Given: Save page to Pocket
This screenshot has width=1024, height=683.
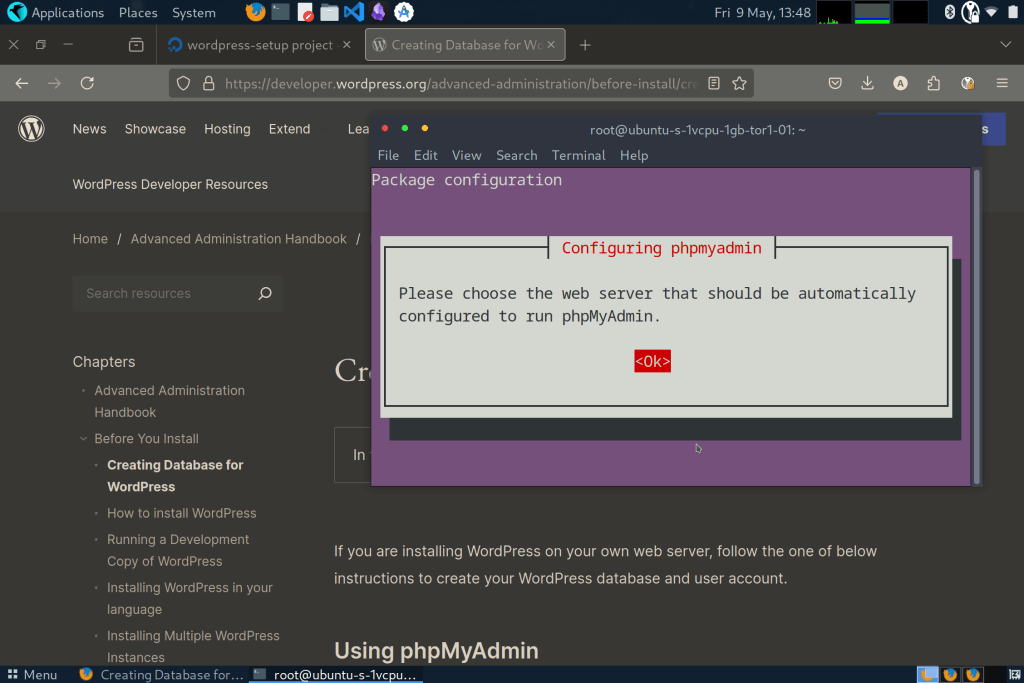Looking at the screenshot, I should point(835,83).
